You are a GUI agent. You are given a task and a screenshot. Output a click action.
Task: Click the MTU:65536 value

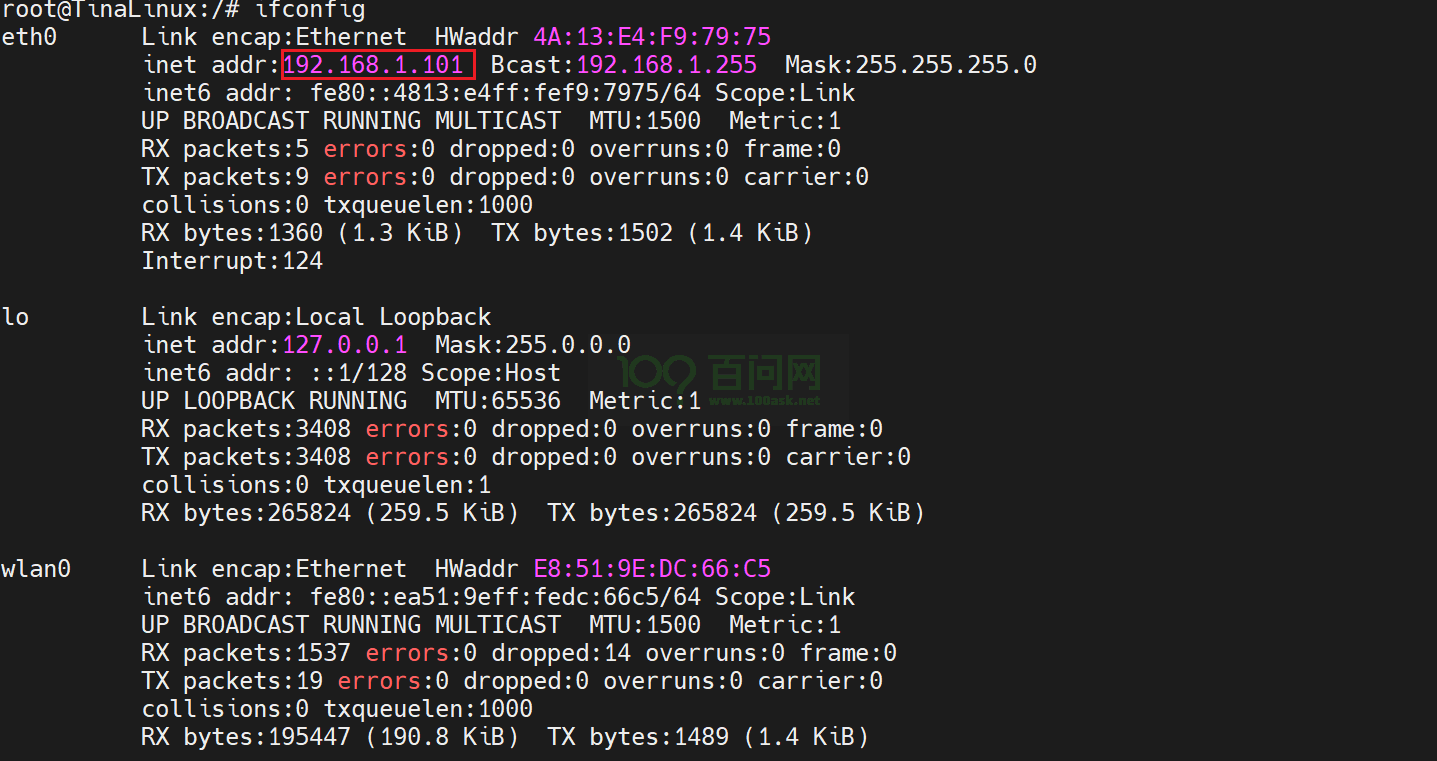(498, 402)
